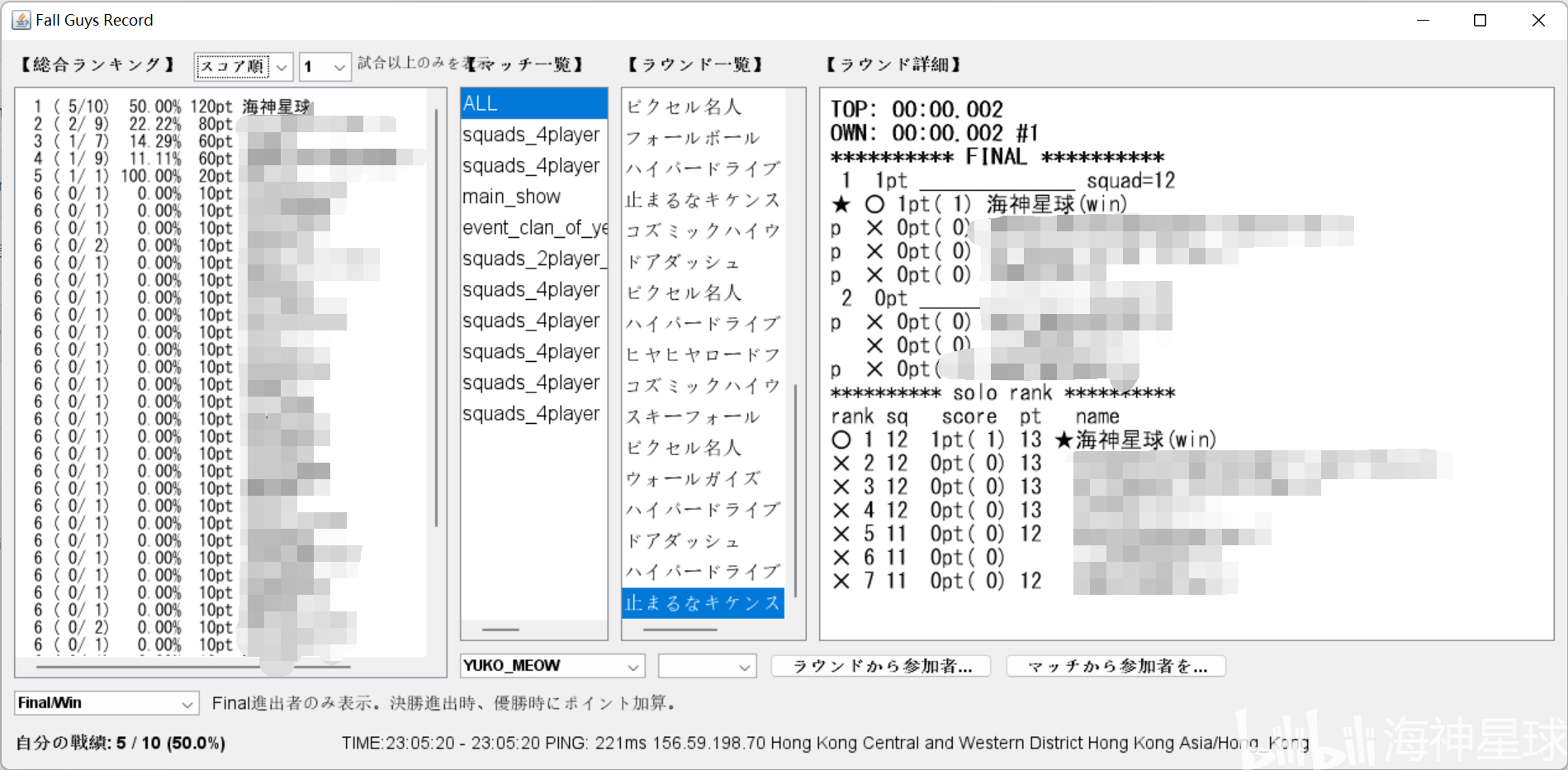Select the event_clan_of_ye match entry

(x=533, y=227)
